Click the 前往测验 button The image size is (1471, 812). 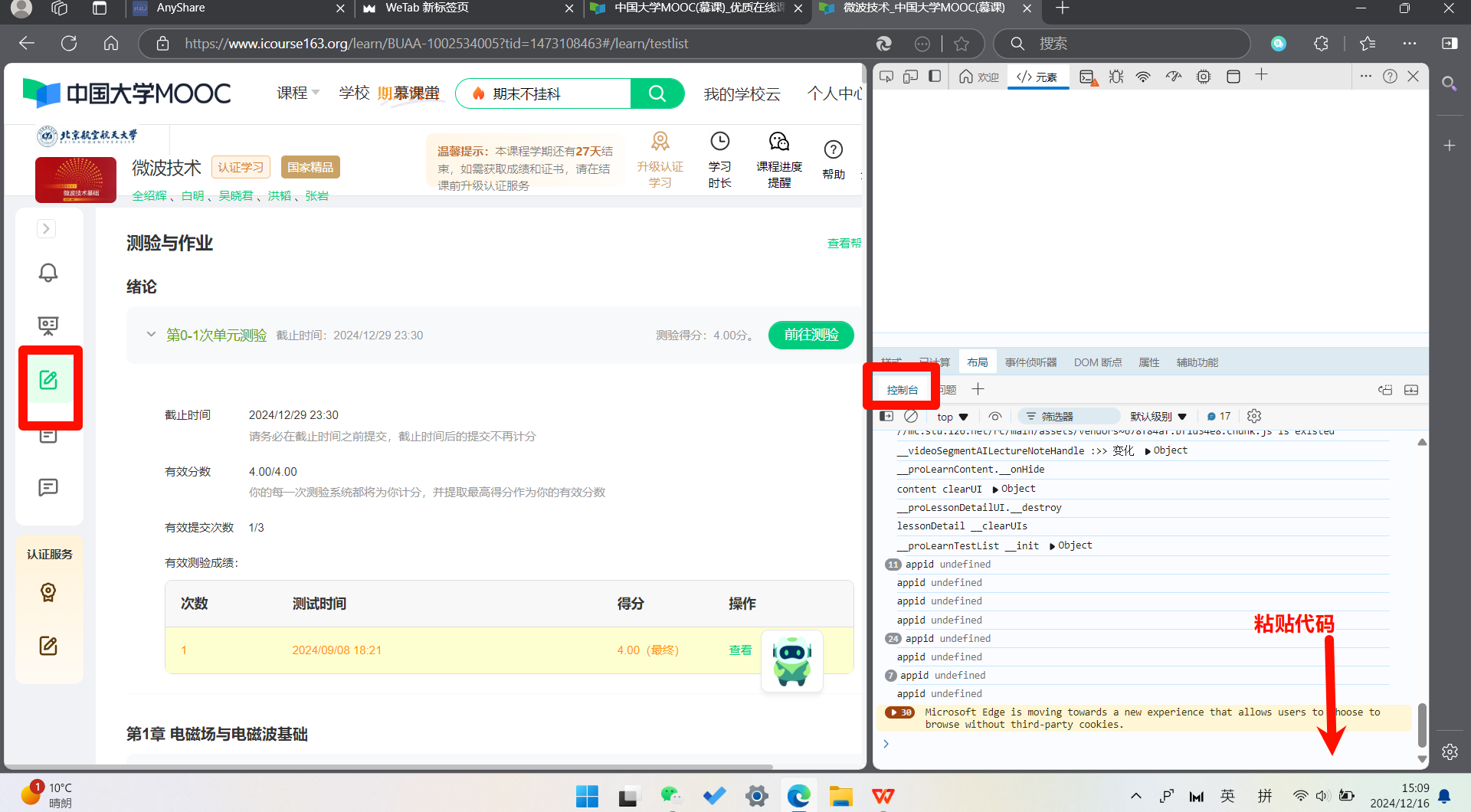[811, 335]
